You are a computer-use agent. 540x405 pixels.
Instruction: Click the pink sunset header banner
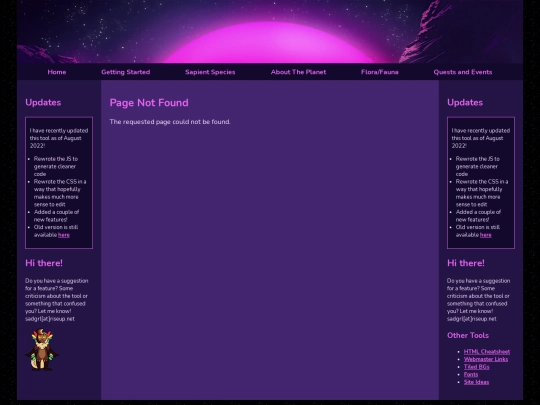click(270, 32)
